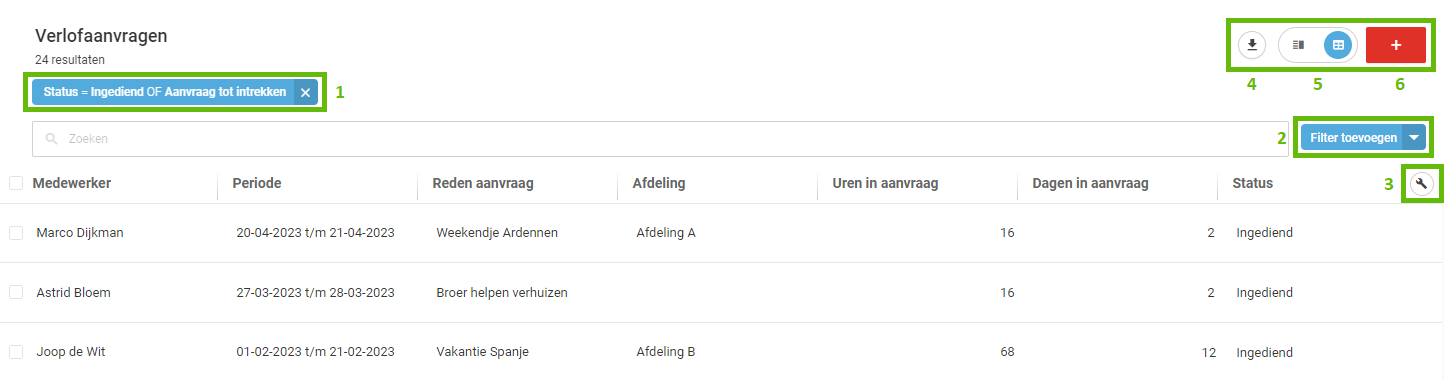Open the Status = Ingediend filter chip
The height and width of the screenshot is (379, 1444).
(x=164, y=92)
